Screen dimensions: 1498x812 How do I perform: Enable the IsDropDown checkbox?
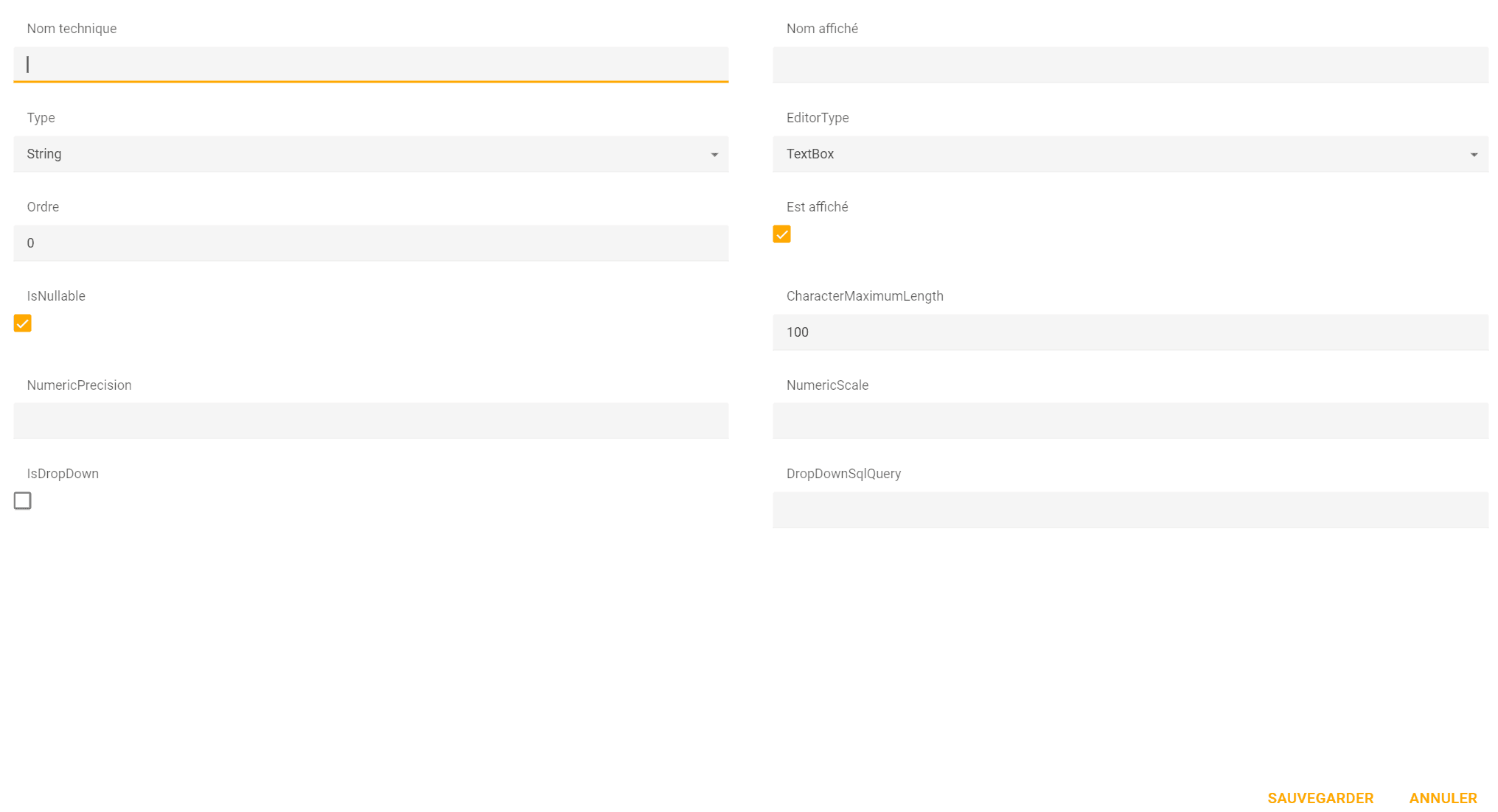(x=22, y=501)
